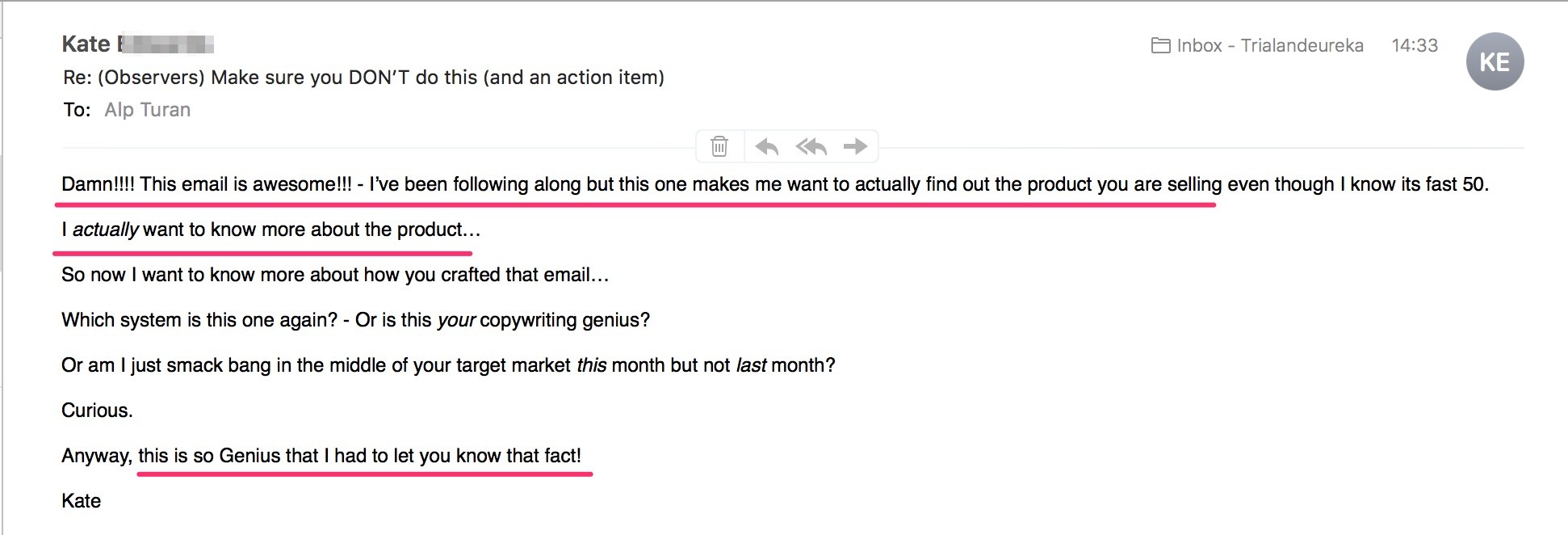Select the Re: (Observers) subject line
Viewport: 1568px width, 535px height.
coord(364,78)
